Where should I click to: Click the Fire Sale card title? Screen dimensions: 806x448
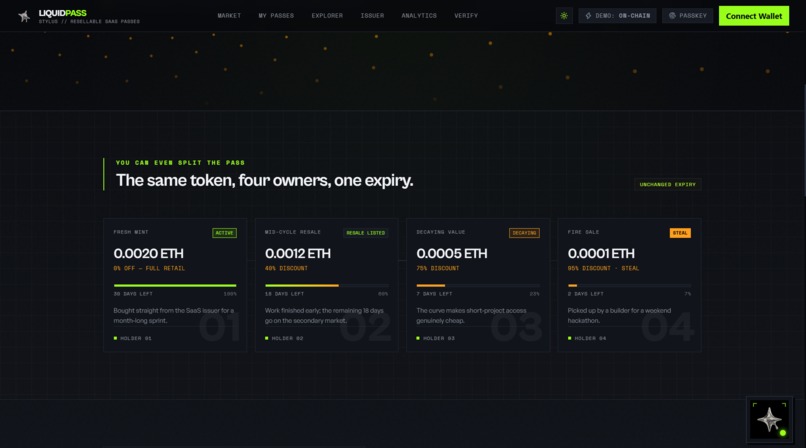(x=583, y=232)
